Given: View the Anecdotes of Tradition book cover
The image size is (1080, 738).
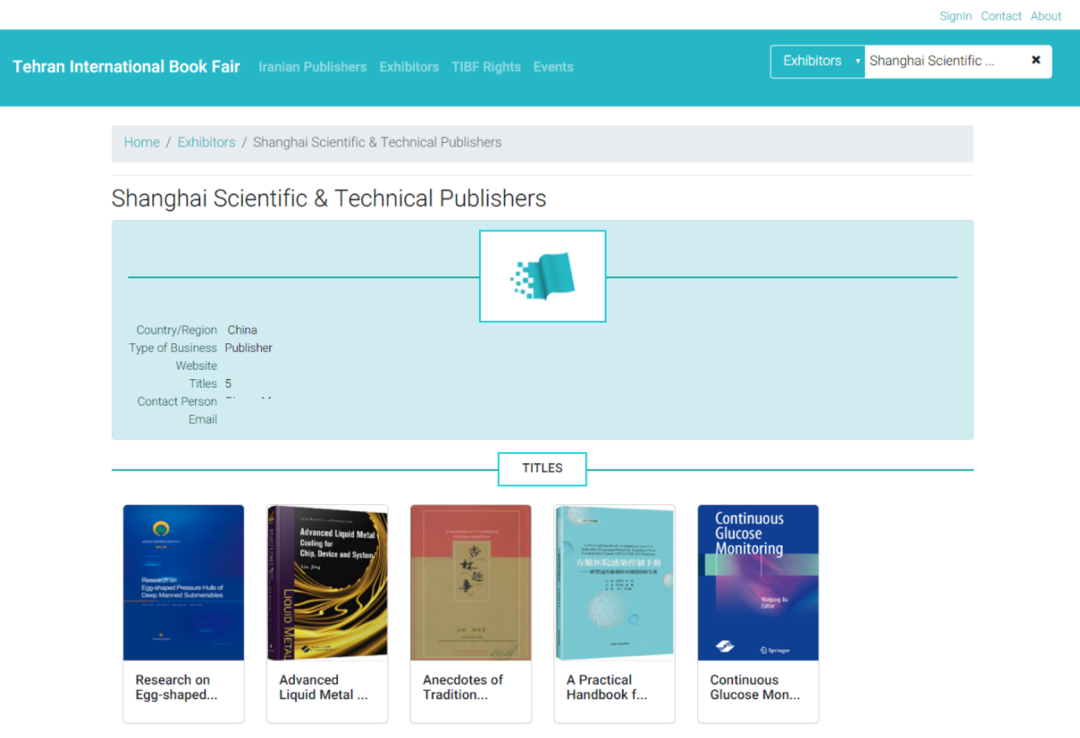Looking at the screenshot, I should (470, 582).
